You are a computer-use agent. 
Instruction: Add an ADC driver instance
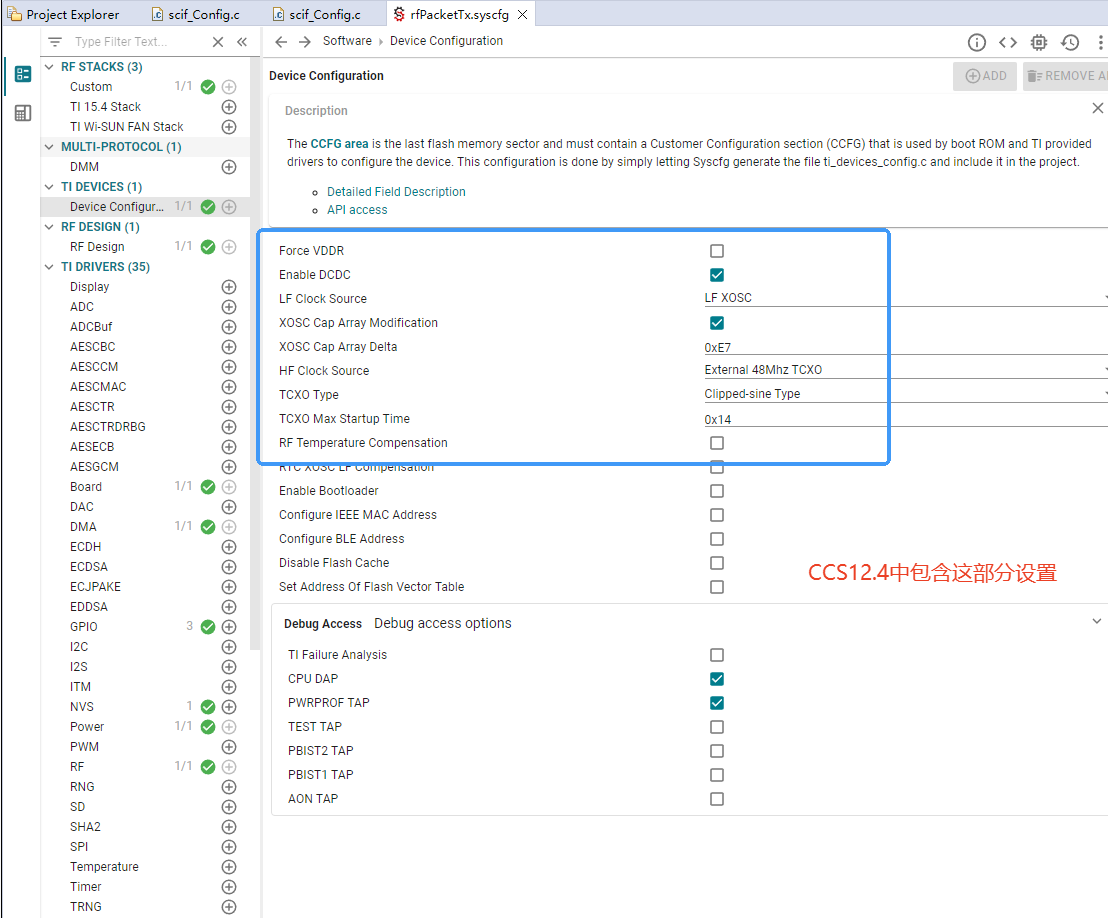229,307
